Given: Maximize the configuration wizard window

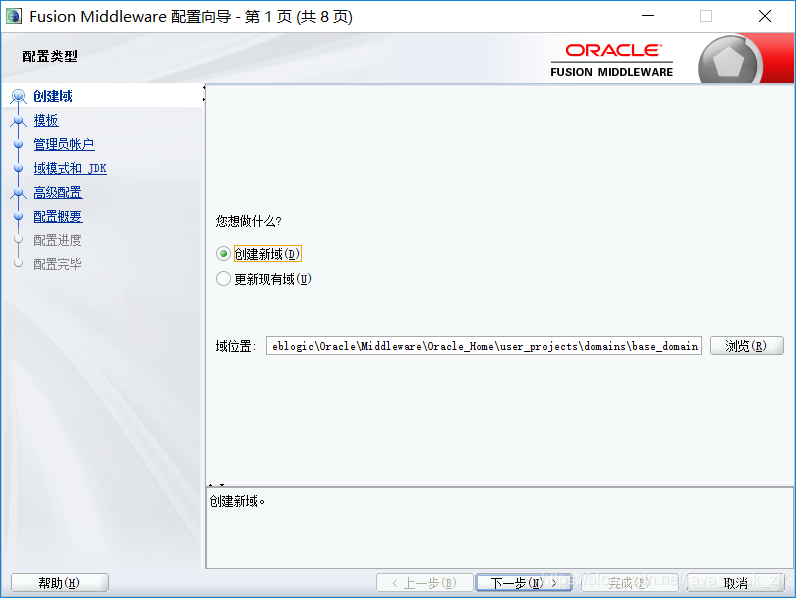Looking at the screenshot, I should [706, 16].
